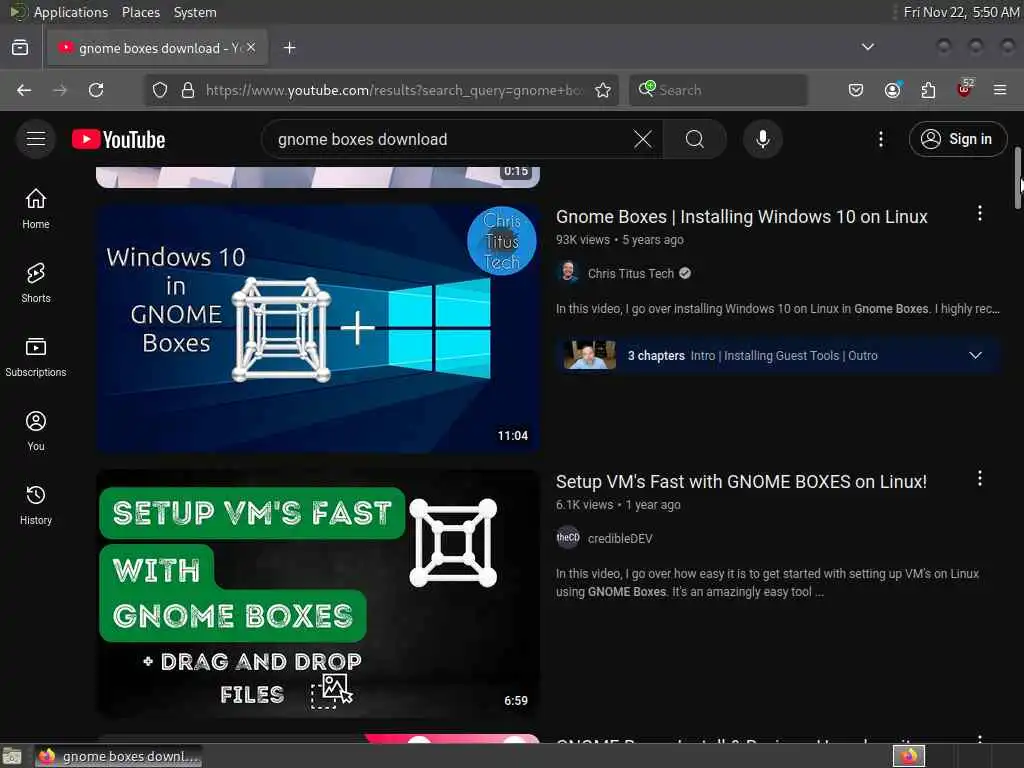Focus the browser Search box
The width and height of the screenshot is (1024, 768).
(x=718, y=90)
